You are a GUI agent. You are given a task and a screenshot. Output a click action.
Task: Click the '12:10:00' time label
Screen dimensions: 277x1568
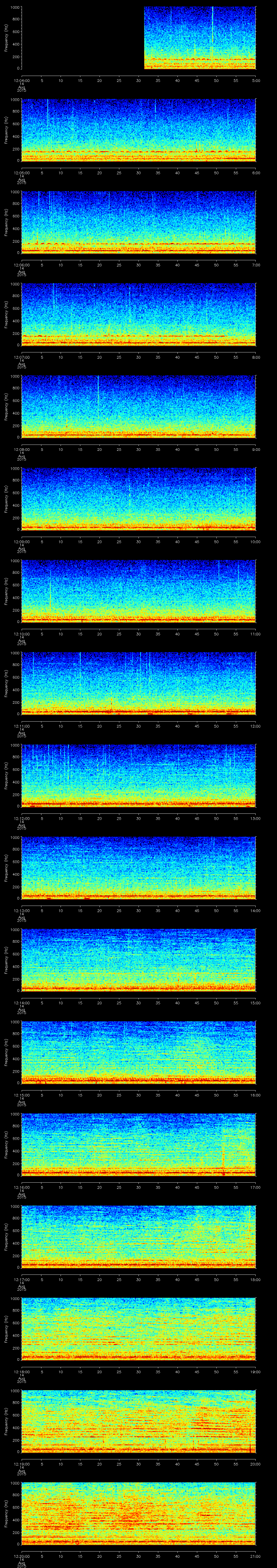tap(21, 634)
